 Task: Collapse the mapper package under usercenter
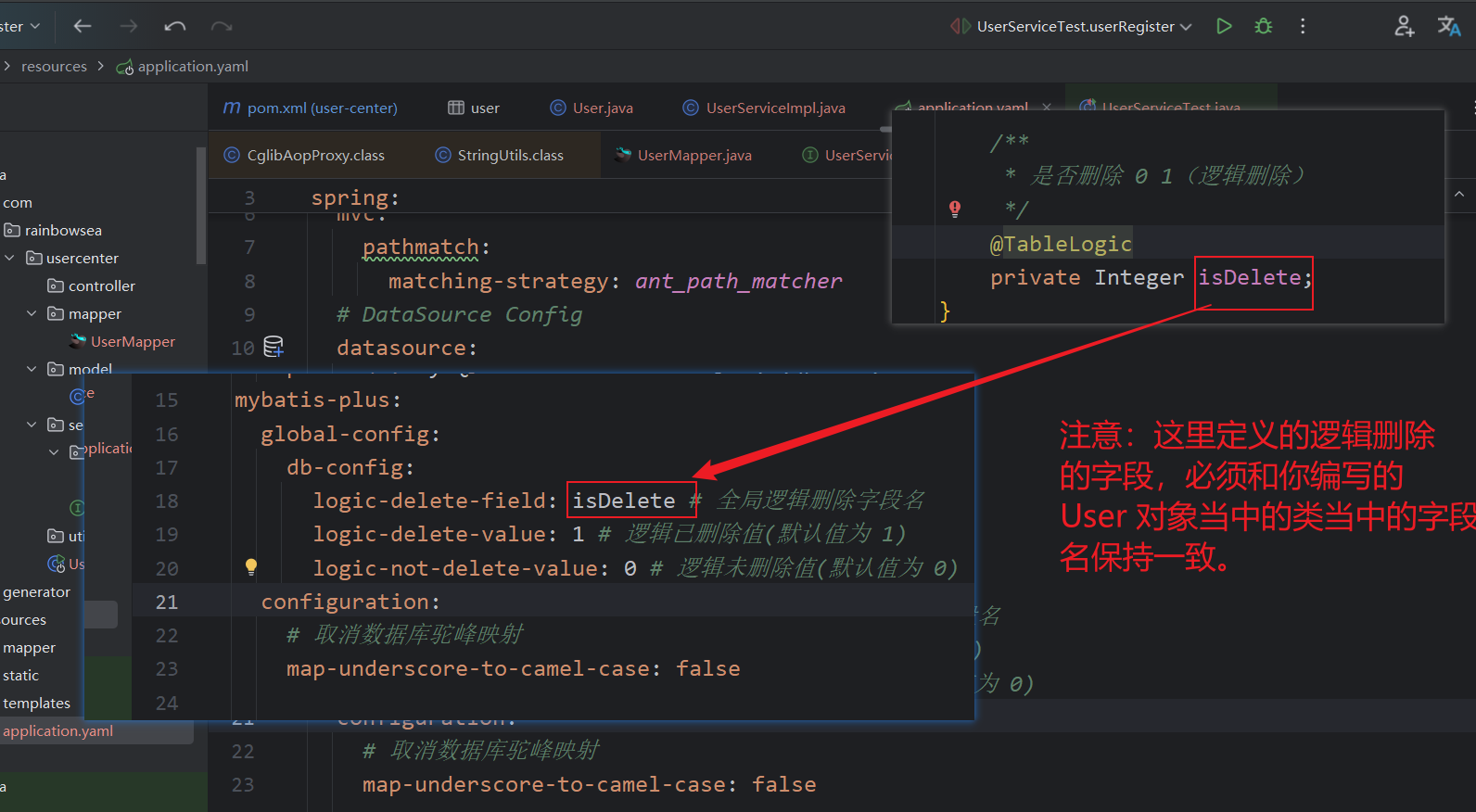[x=32, y=313]
